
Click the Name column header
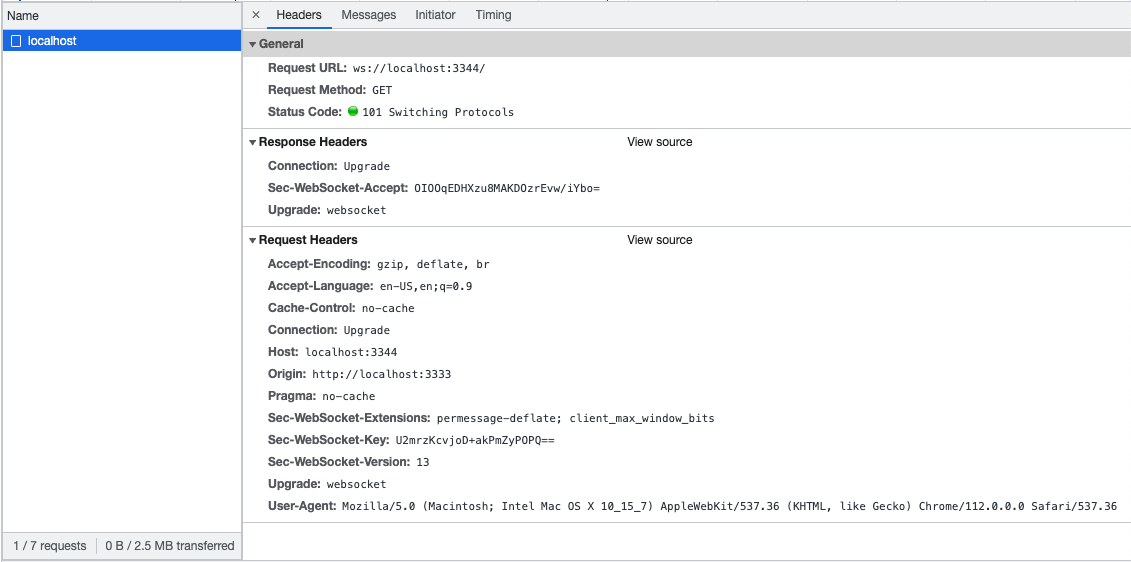121,15
